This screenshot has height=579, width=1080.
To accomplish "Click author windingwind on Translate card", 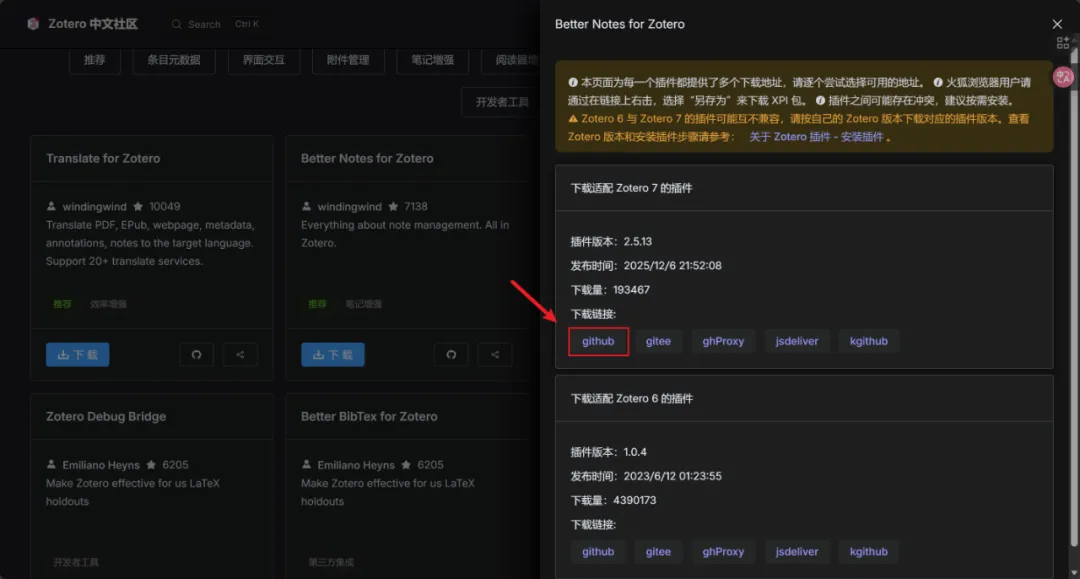I will coord(94,207).
